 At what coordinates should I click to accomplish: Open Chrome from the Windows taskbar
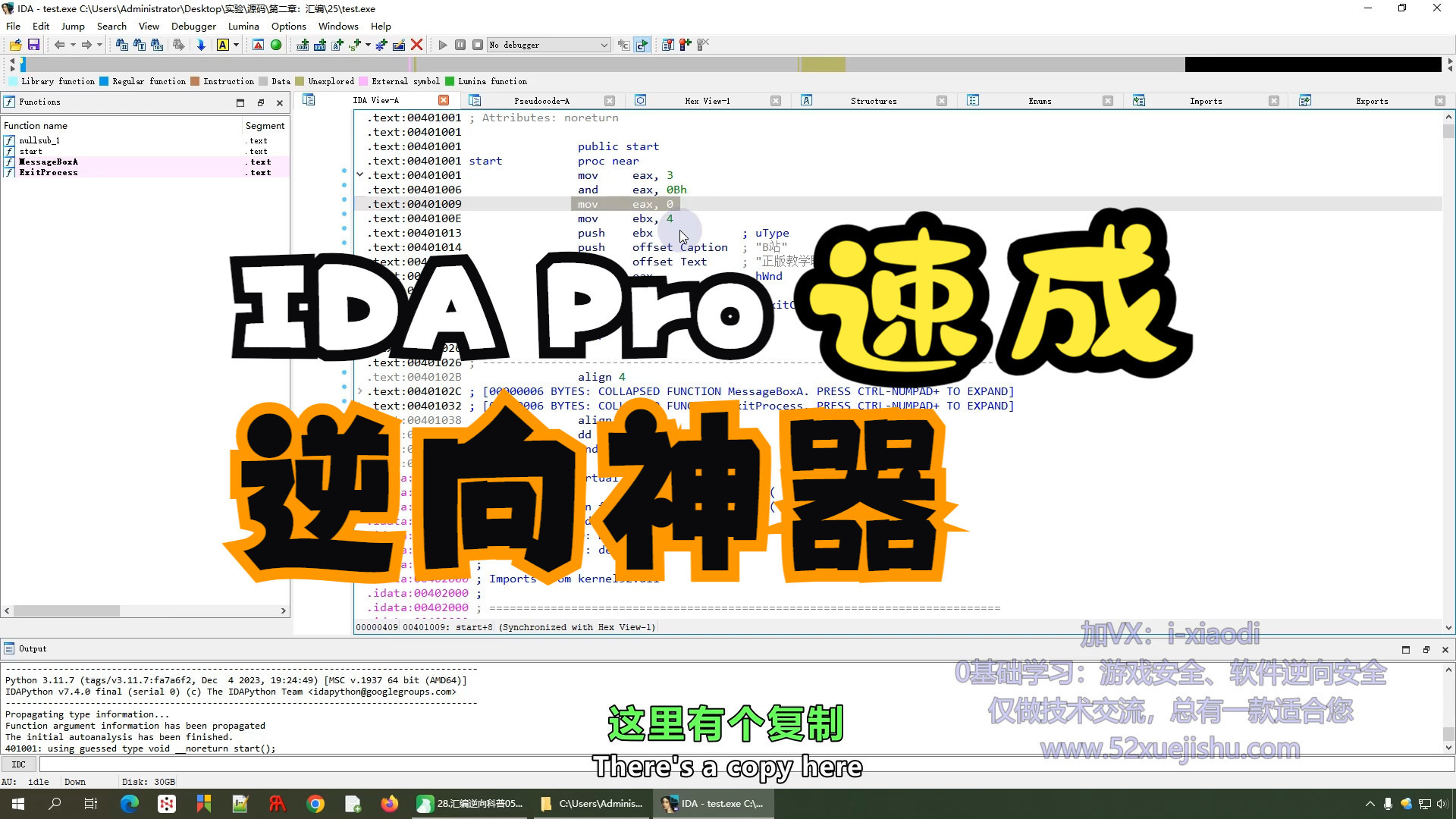[315, 804]
